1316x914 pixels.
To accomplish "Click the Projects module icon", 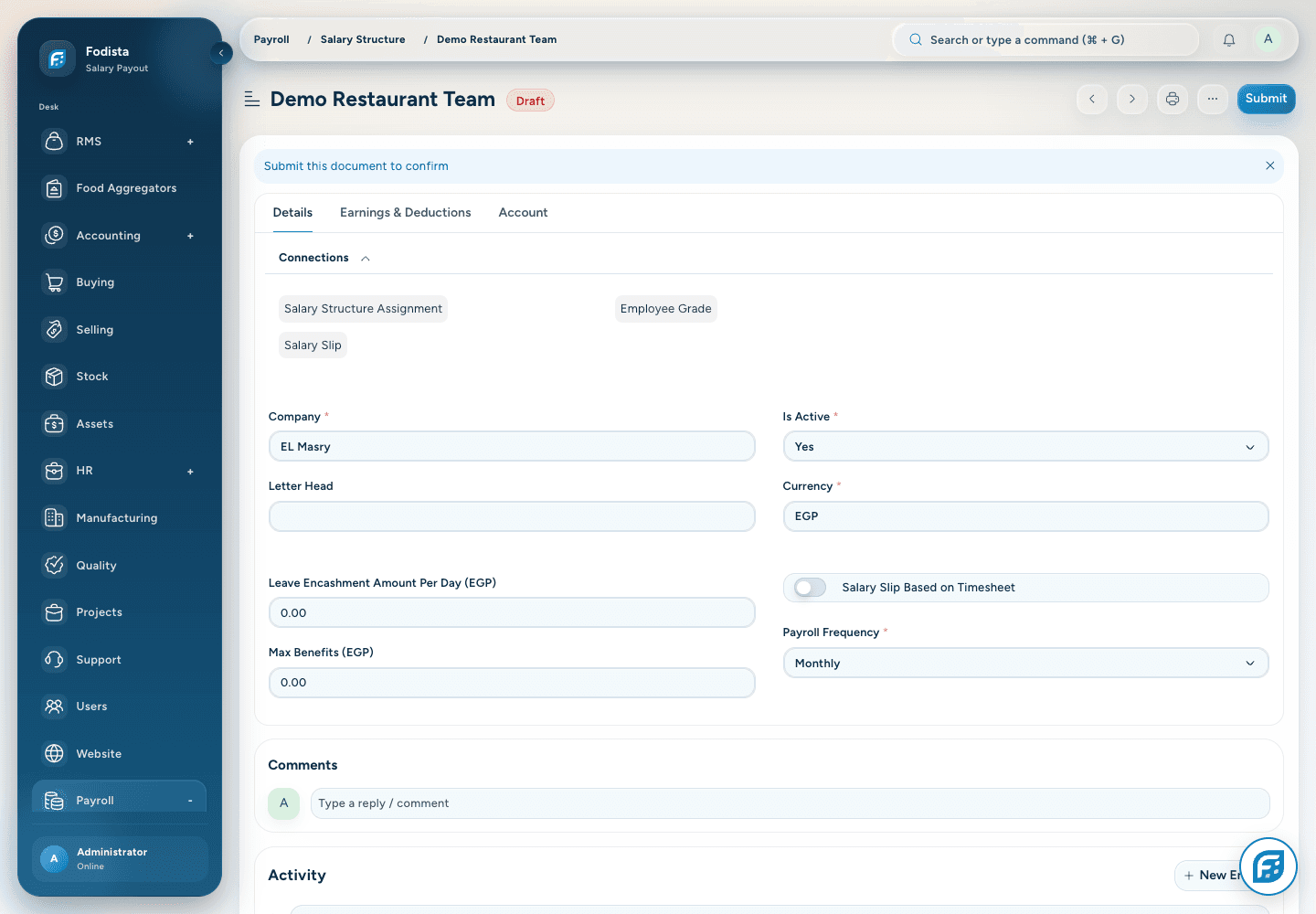I will [x=55, y=612].
